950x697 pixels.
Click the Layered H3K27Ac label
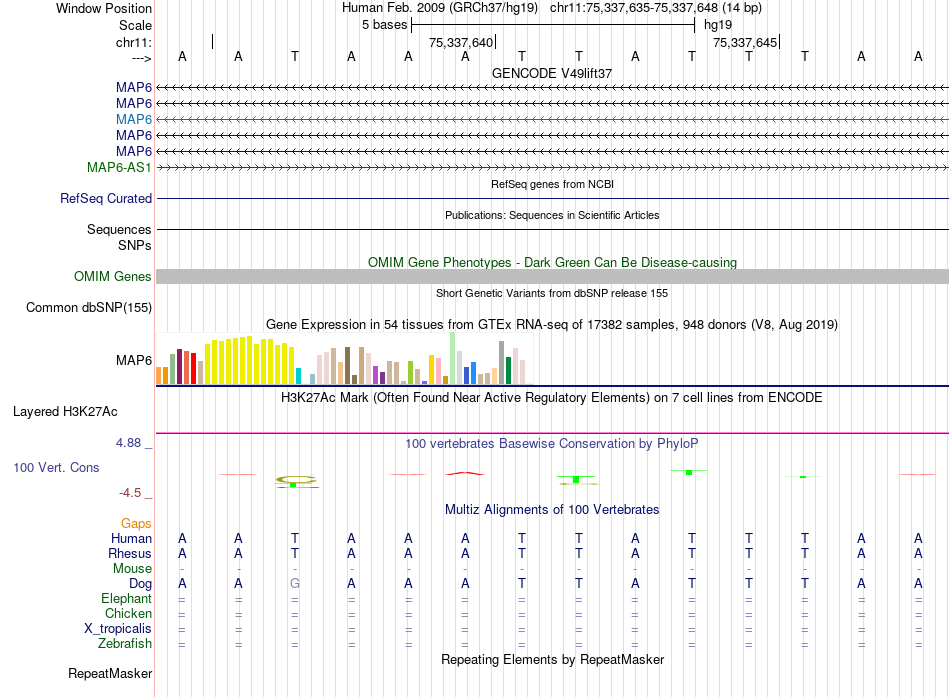65,412
